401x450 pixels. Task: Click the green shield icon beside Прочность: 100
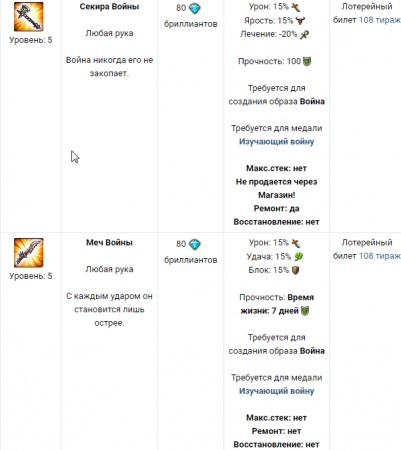click(x=307, y=62)
